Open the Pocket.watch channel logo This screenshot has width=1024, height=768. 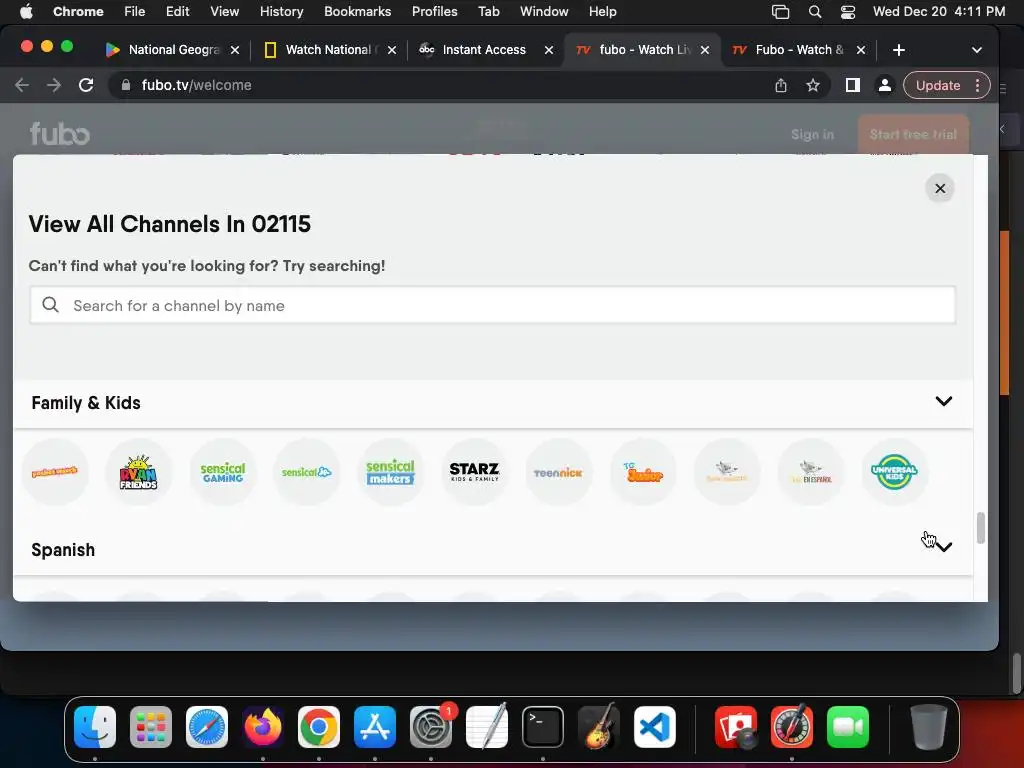tap(55, 472)
